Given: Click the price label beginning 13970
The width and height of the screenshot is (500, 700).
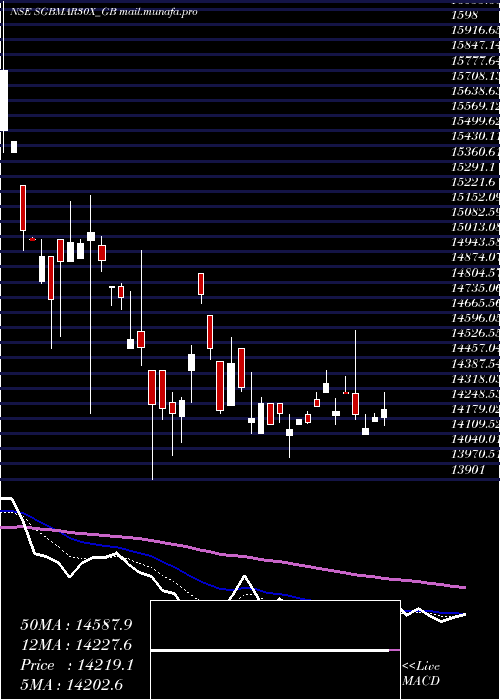Looking at the screenshot, I should pyautogui.click(x=475, y=455).
